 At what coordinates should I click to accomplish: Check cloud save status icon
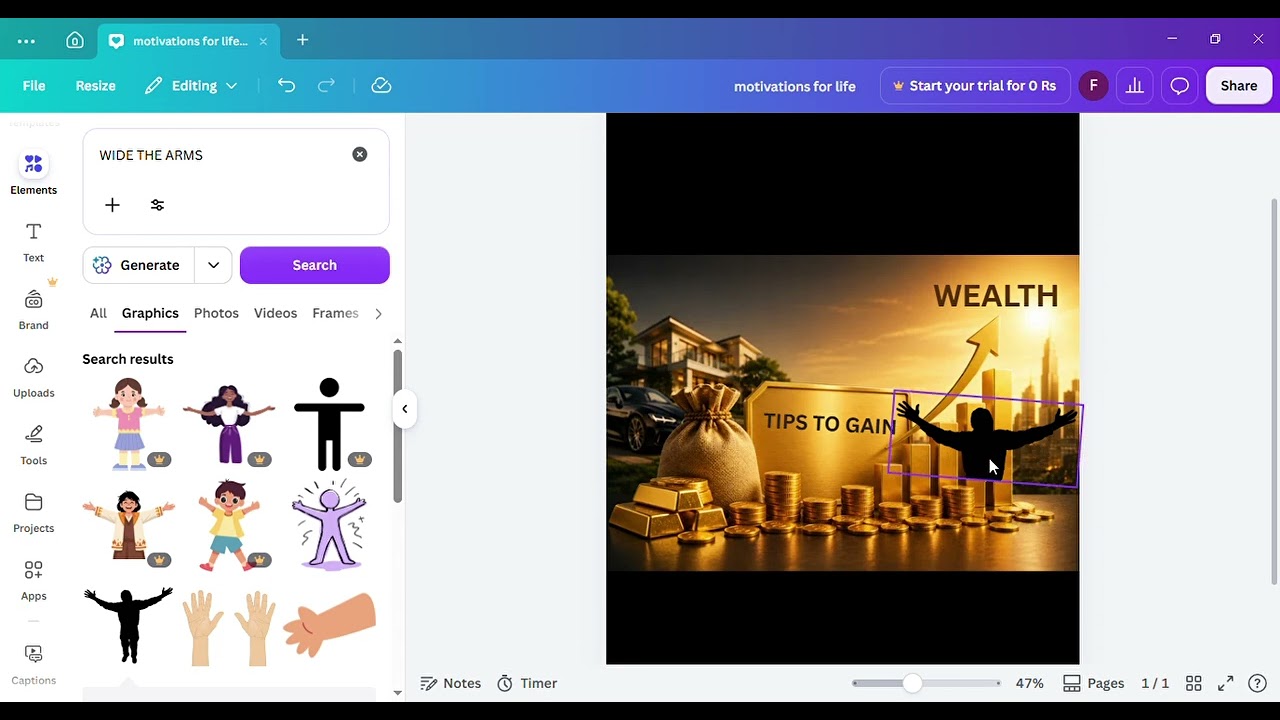tap(381, 86)
